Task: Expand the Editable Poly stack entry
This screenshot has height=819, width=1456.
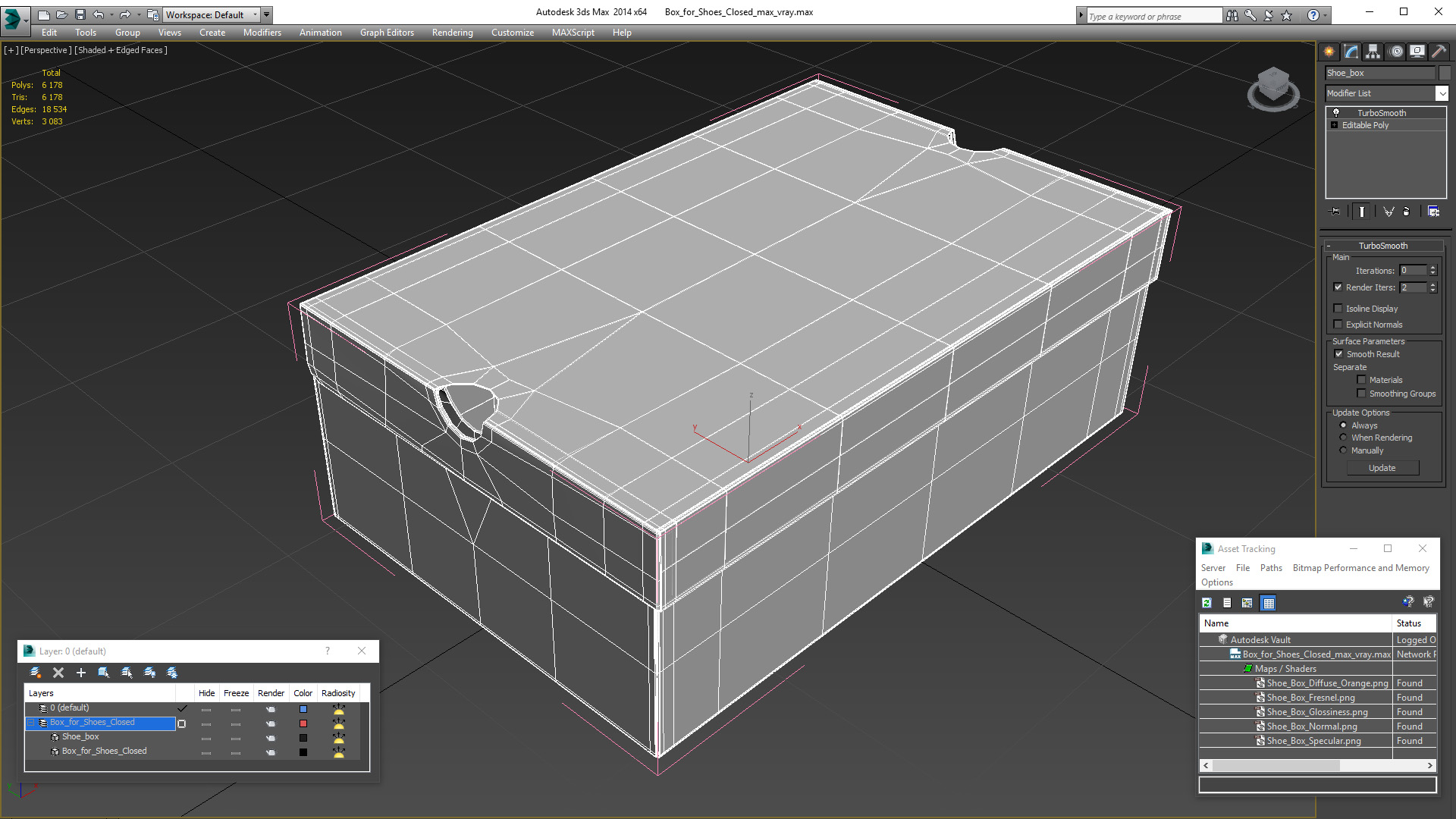Action: click(x=1334, y=125)
